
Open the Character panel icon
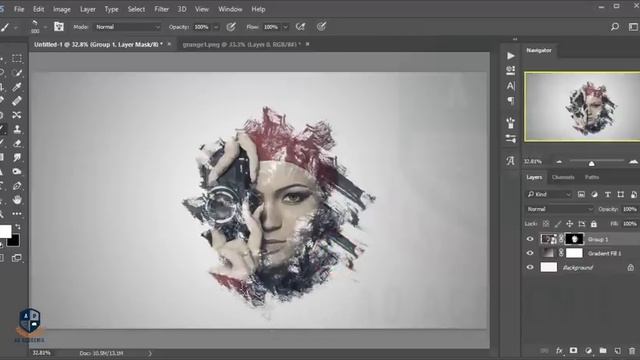[x=511, y=86]
